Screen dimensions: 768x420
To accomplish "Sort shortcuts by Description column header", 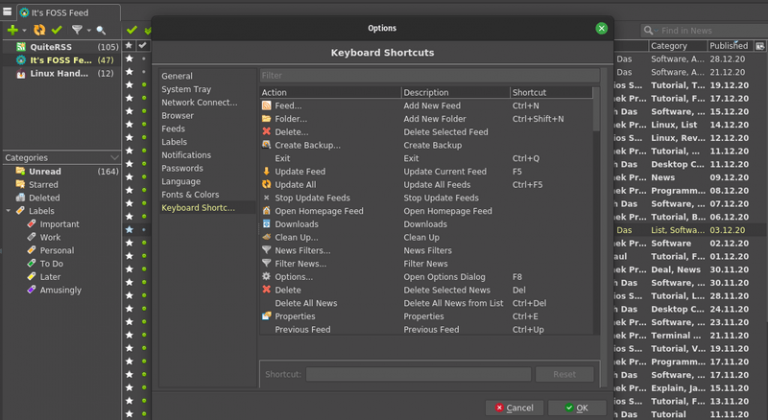I will 456,93.
